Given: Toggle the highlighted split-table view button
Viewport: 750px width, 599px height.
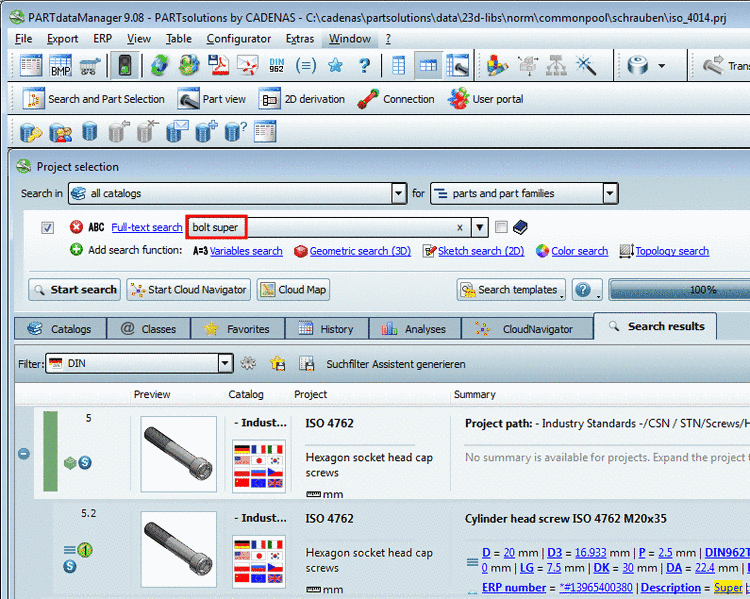Looking at the screenshot, I should coord(428,66).
